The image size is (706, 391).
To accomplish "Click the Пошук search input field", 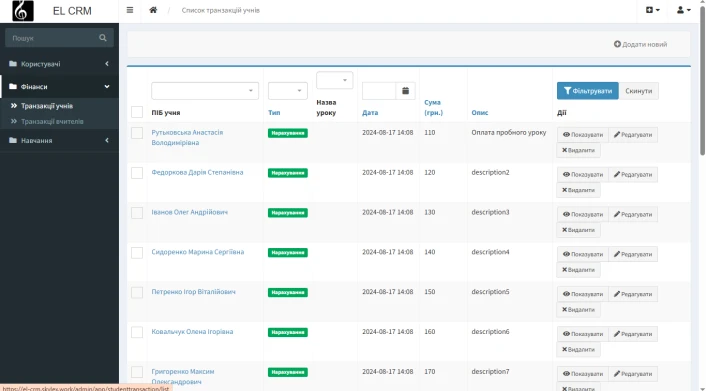I will (x=53, y=38).
